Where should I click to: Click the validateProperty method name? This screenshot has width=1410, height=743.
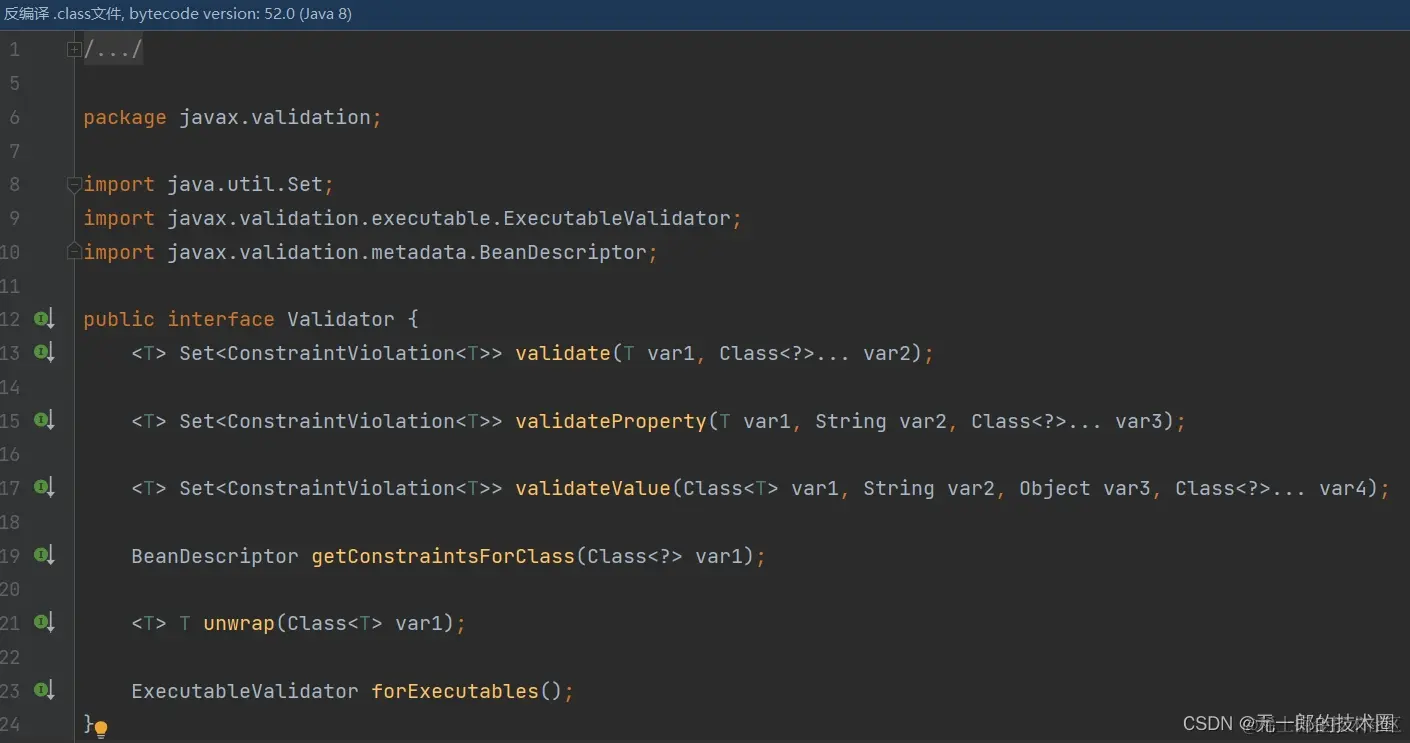coord(611,421)
